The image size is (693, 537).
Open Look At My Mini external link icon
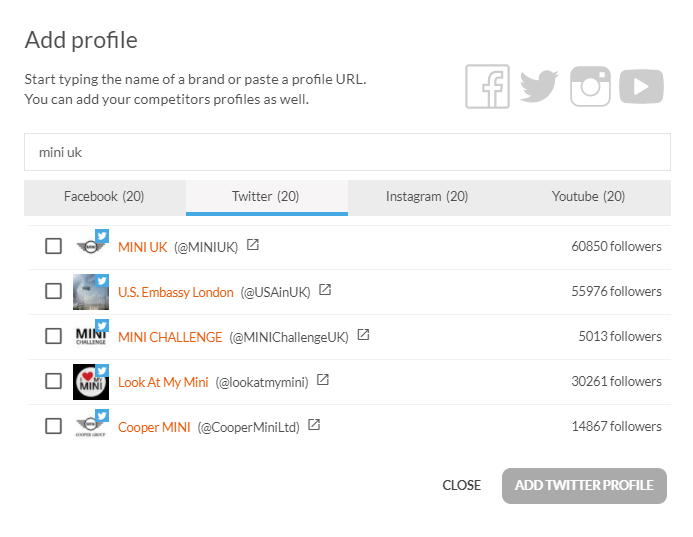click(322, 380)
